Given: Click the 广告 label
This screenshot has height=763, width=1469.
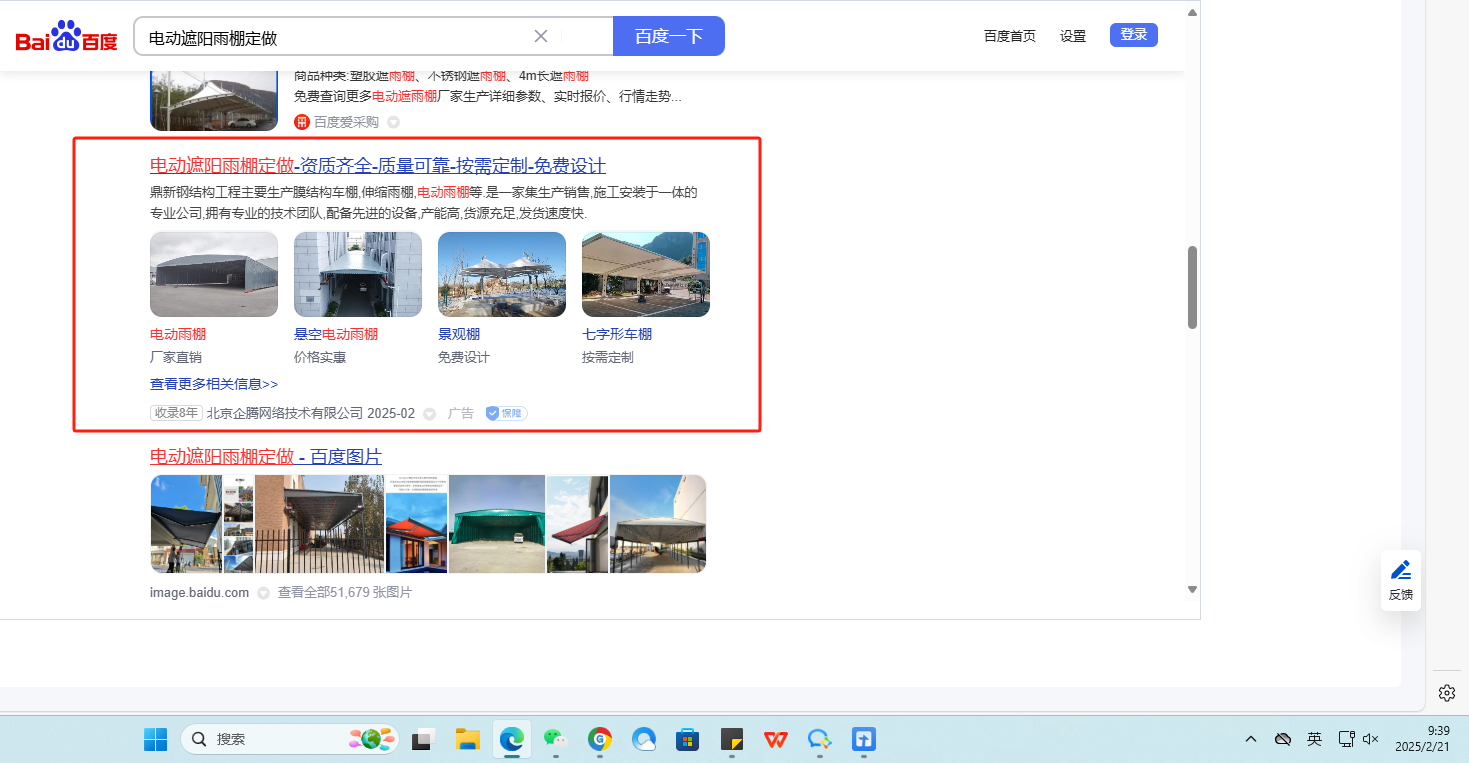Looking at the screenshot, I should tap(461, 413).
